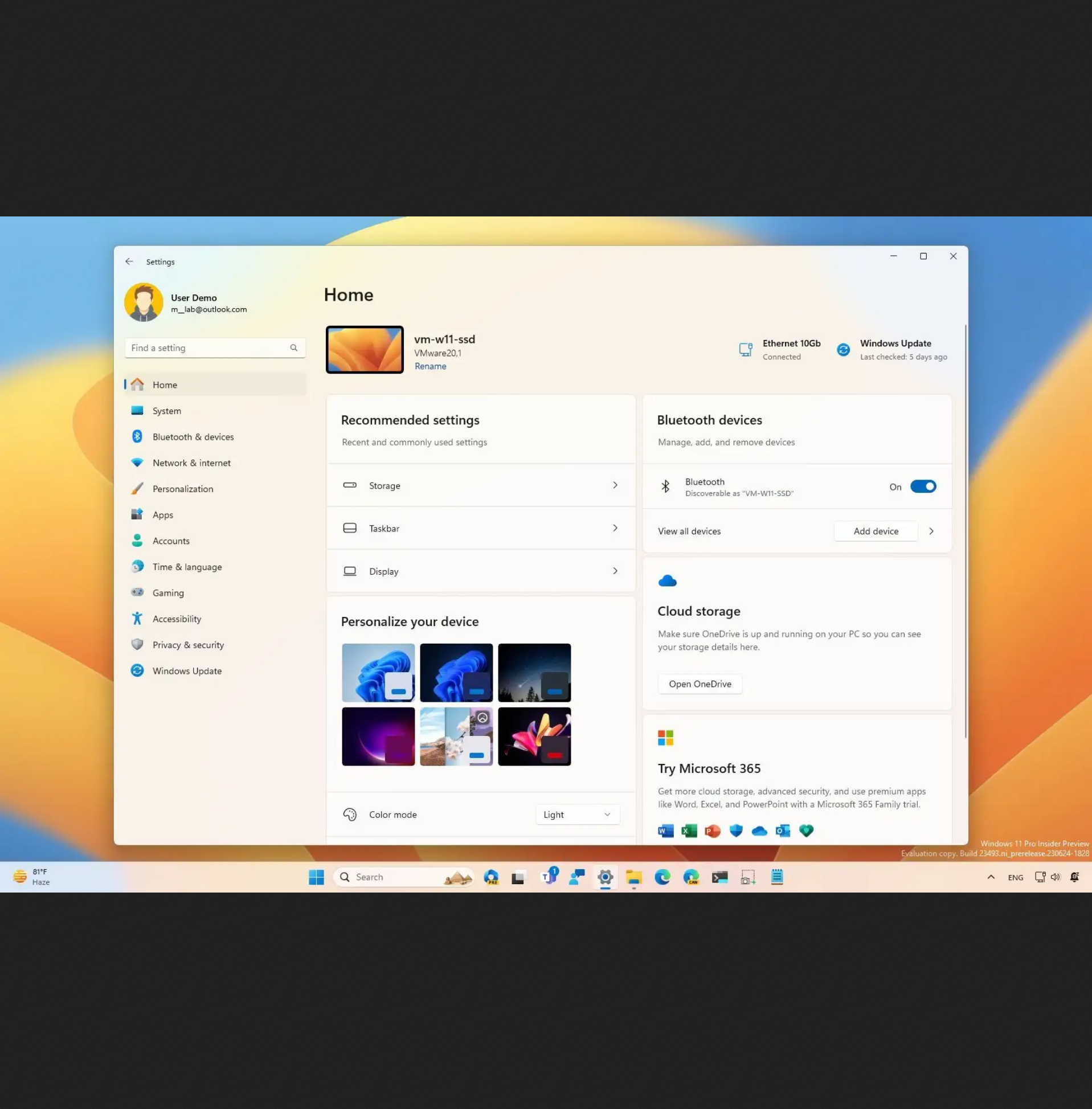Select the colorful flower theme thumbnail
Image resolution: width=1092 pixels, height=1109 pixels.
coord(534,736)
